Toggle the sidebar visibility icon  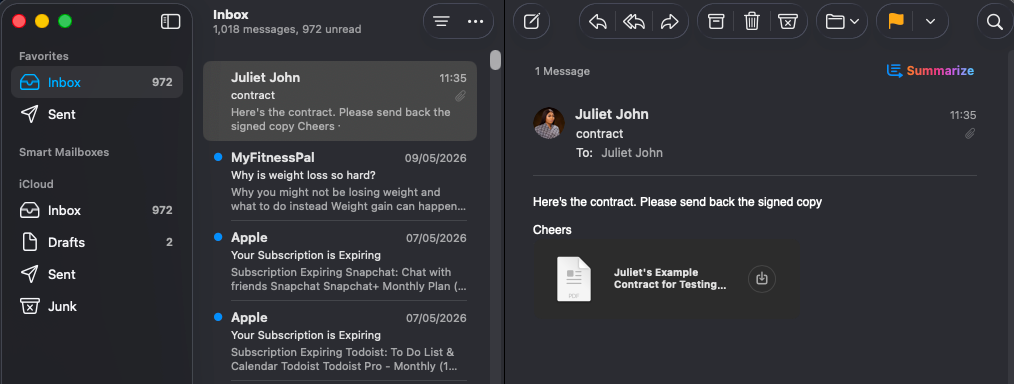click(x=170, y=21)
